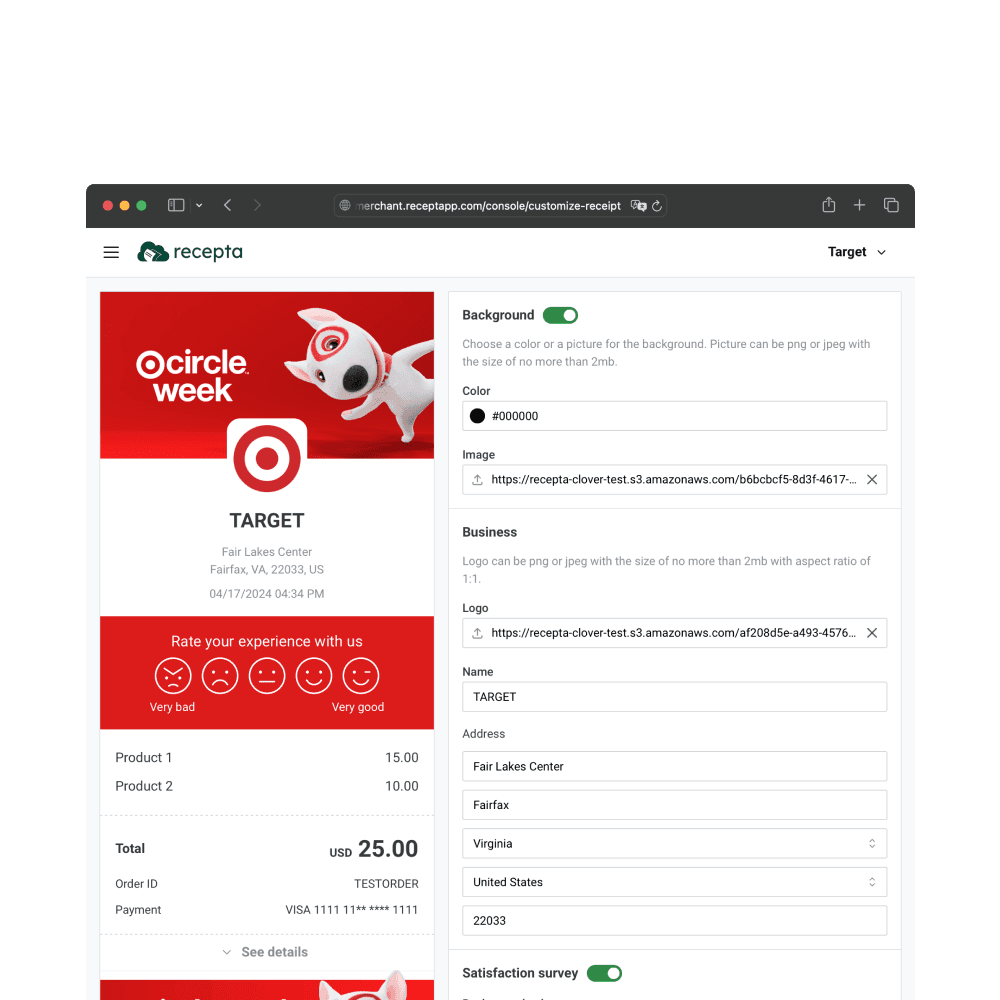Viewport: 1000px width, 1000px height.
Task: Select the smiling face rating
Action: 314,676
